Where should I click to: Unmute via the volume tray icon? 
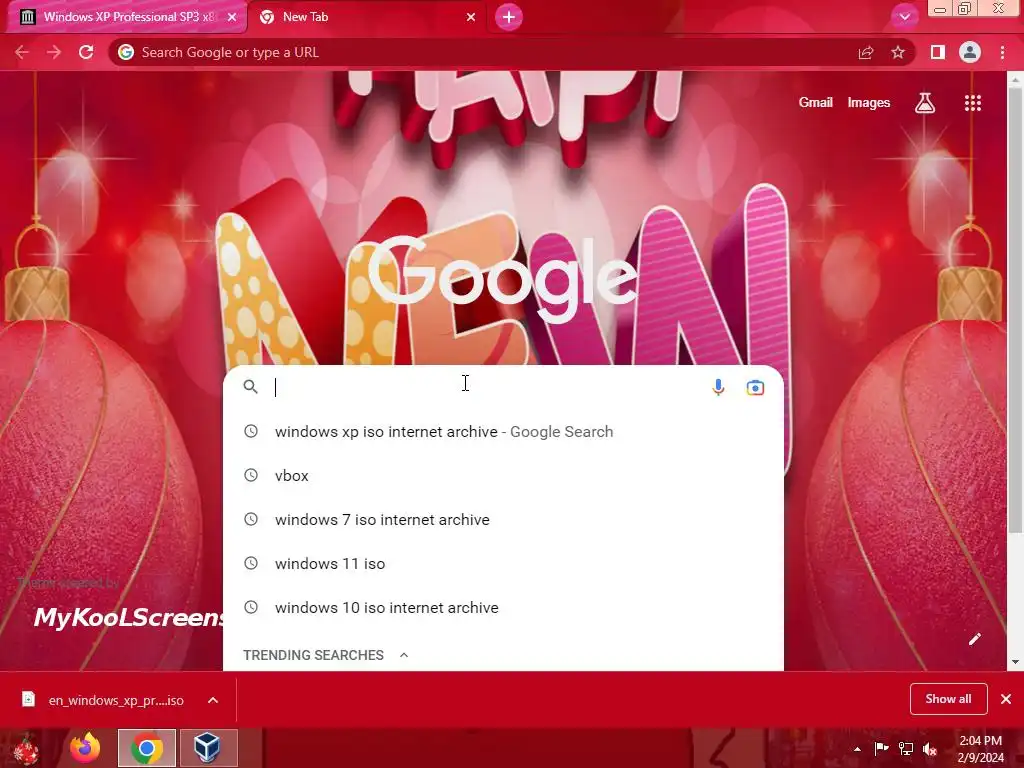tap(930, 749)
